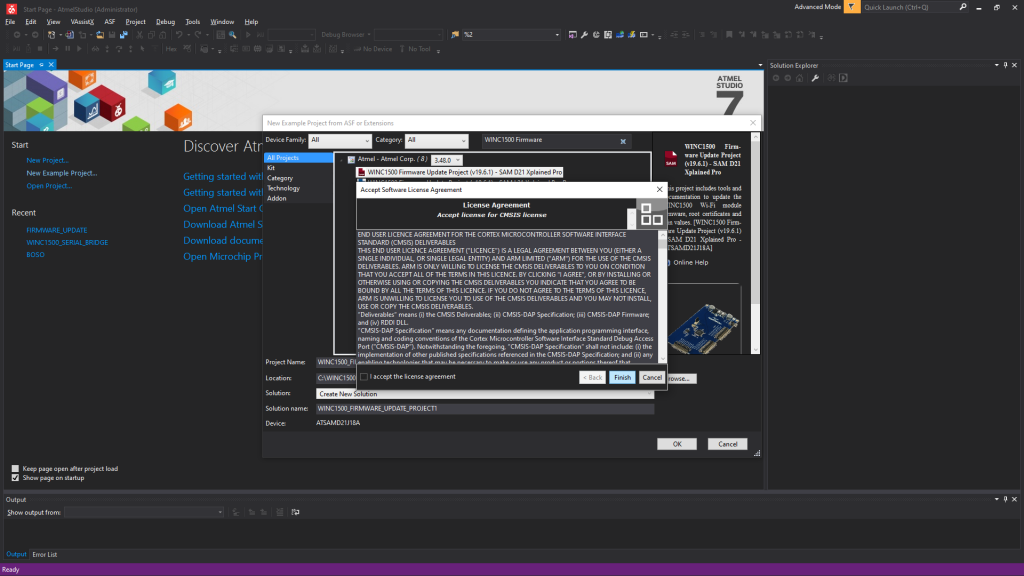Click the SAM project file icon in description pane
The height and width of the screenshot is (576, 1024).
671,159
